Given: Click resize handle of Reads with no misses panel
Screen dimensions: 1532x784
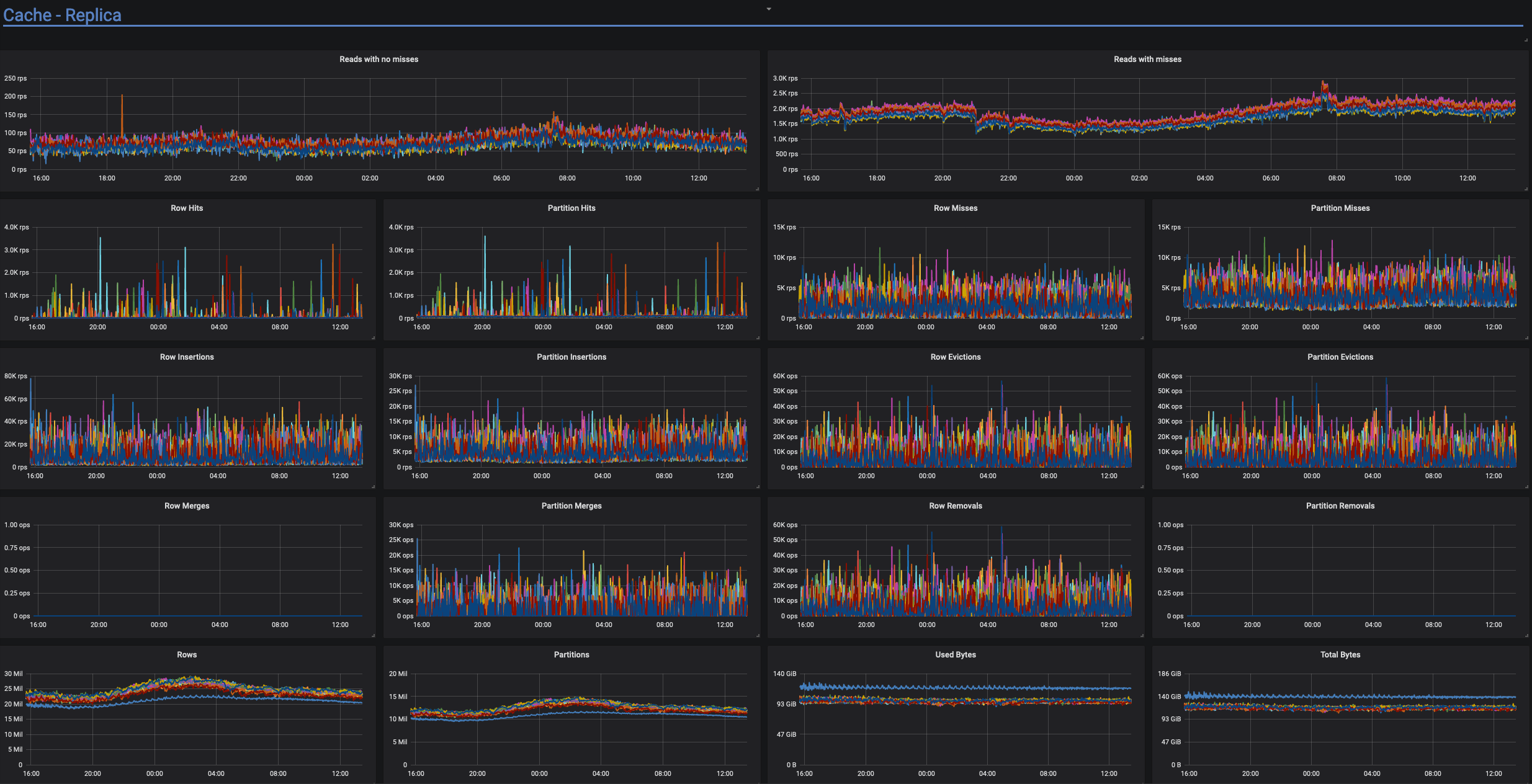Looking at the screenshot, I should [x=758, y=189].
